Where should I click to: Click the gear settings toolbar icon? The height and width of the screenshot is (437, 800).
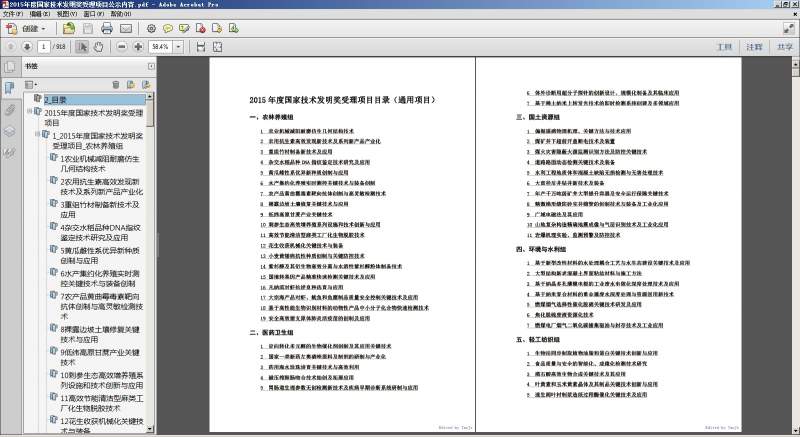click(x=152, y=29)
